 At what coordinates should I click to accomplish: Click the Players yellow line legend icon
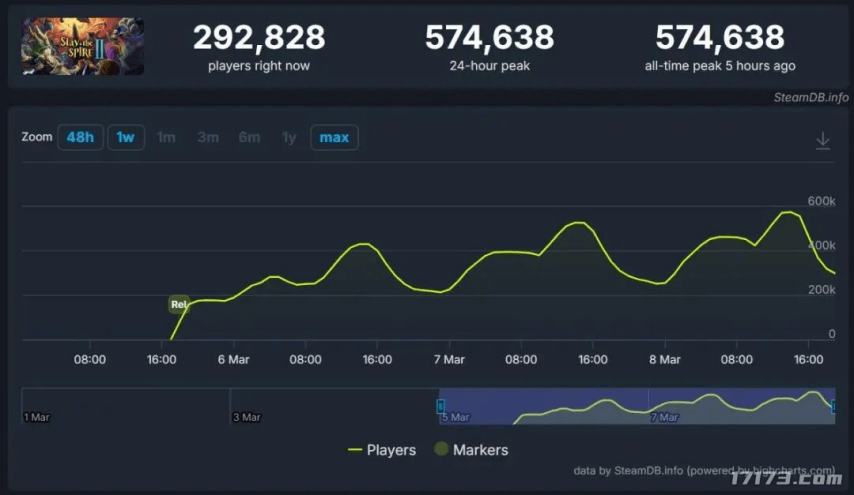pos(354,450)
